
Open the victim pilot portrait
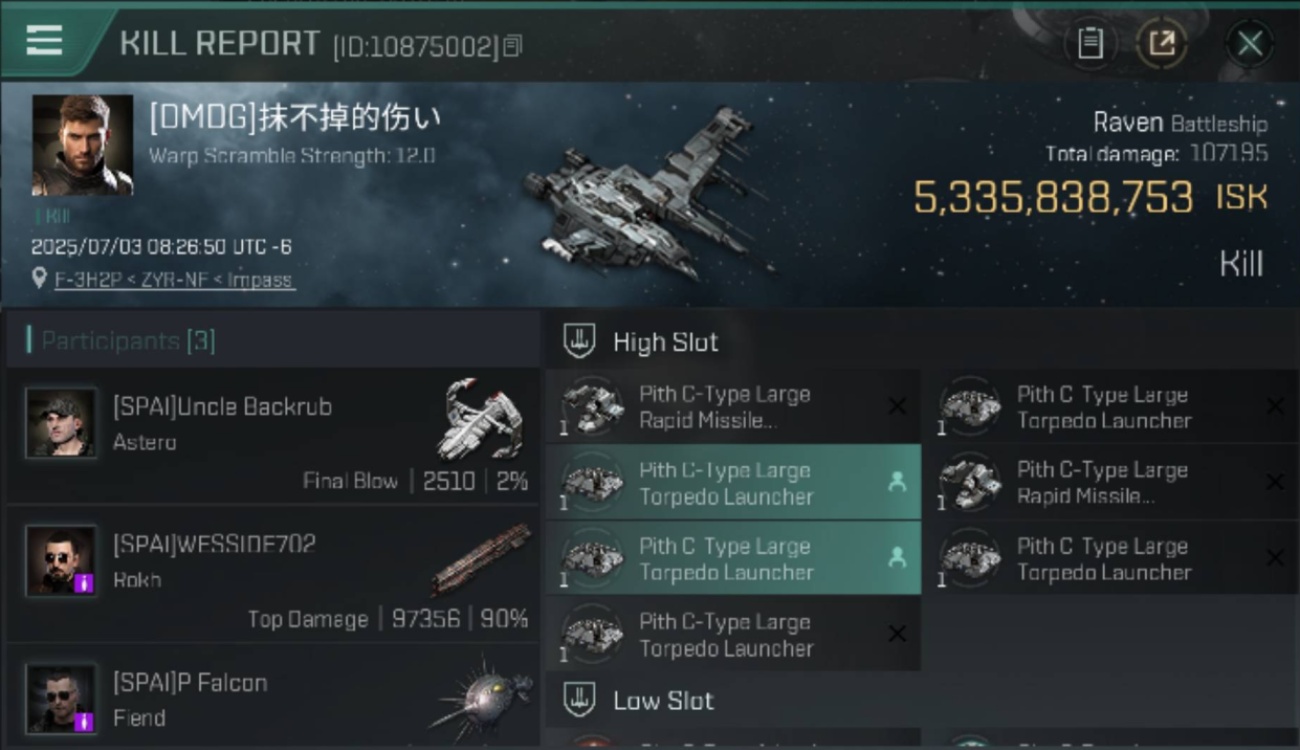pos(82,145)
